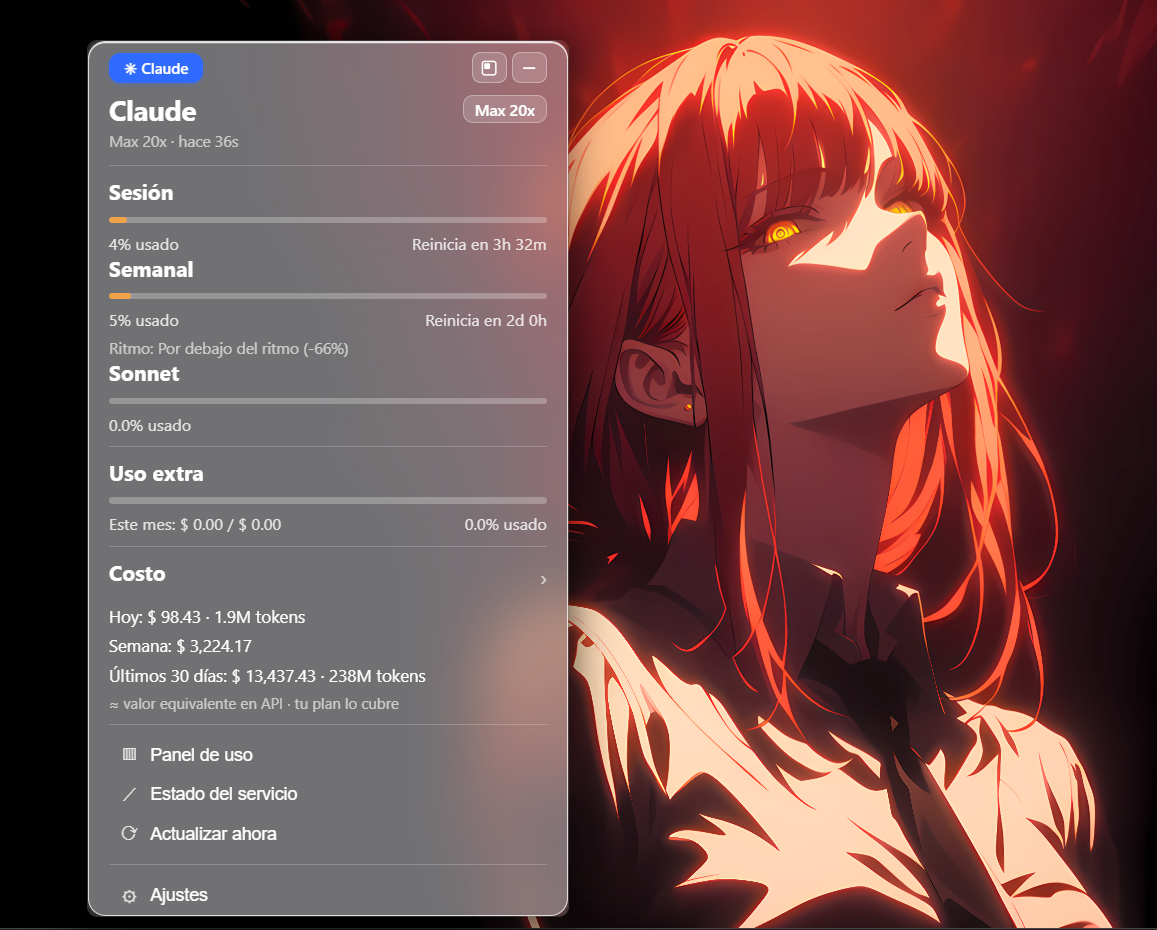
Task: Click 'Últimos 30 días: $ 13,437.43' line
Action: coord(267,676)
